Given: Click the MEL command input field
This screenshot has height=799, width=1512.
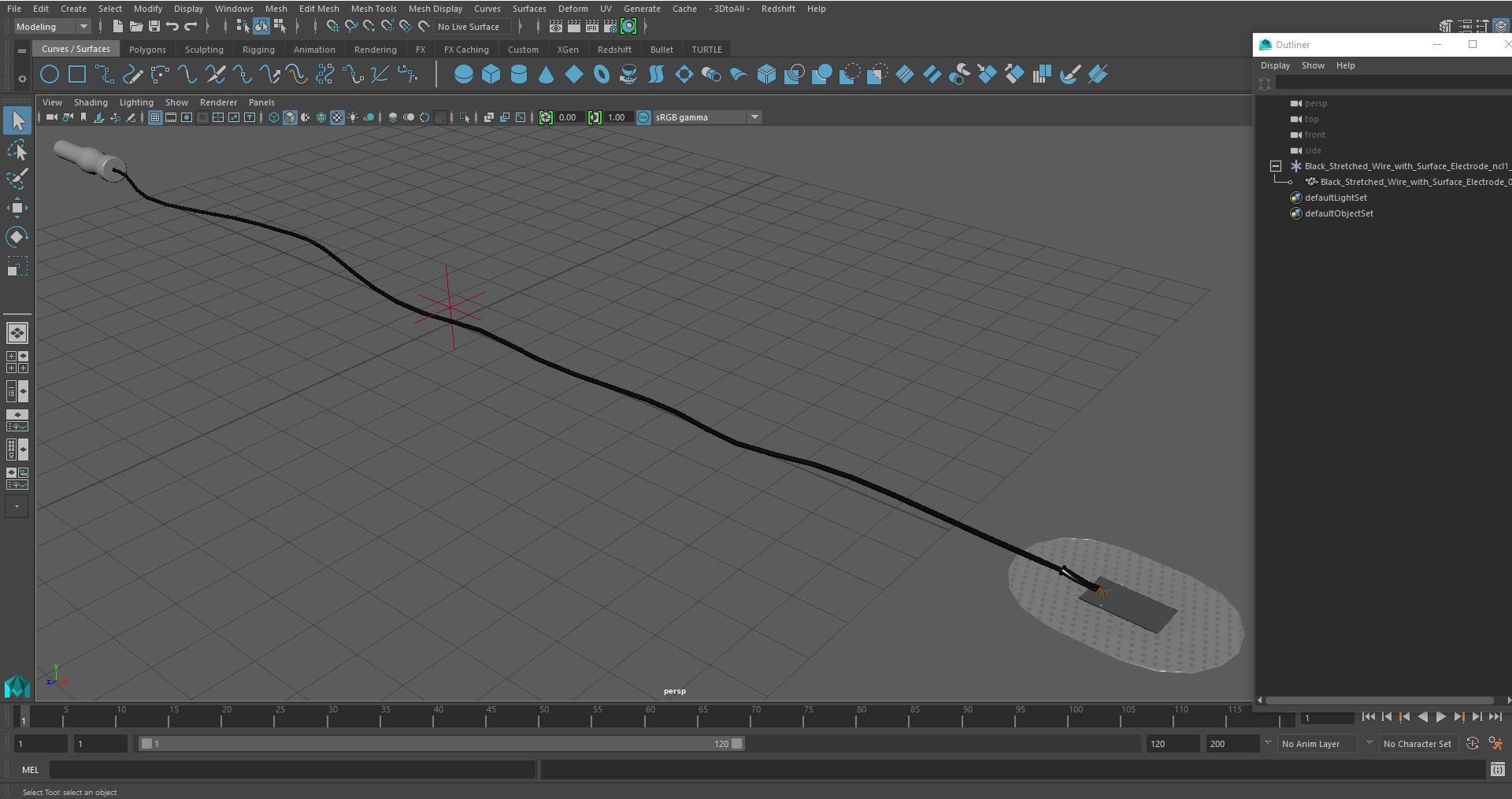Looking at the screenshot, I should tap(293, 769).
